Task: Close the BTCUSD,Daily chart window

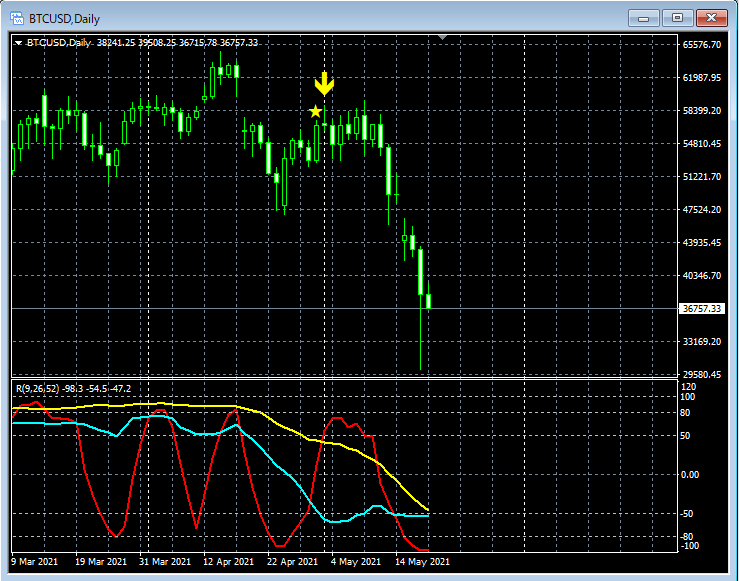Action: [x=711, y=17]
